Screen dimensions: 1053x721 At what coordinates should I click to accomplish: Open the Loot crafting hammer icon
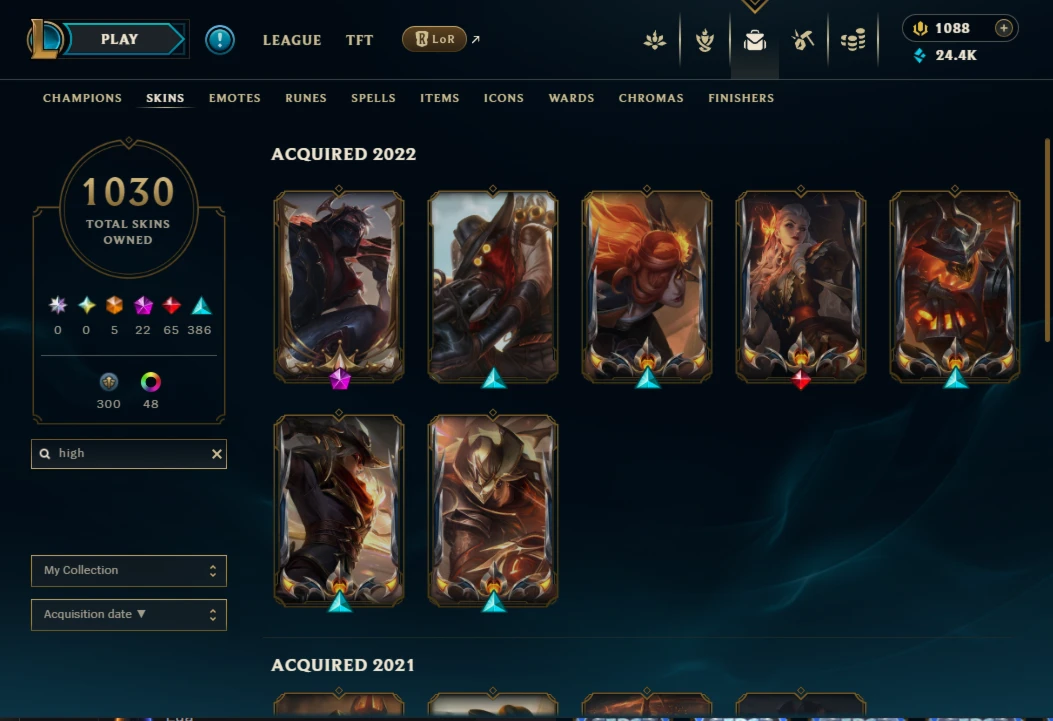click(803, 40)
